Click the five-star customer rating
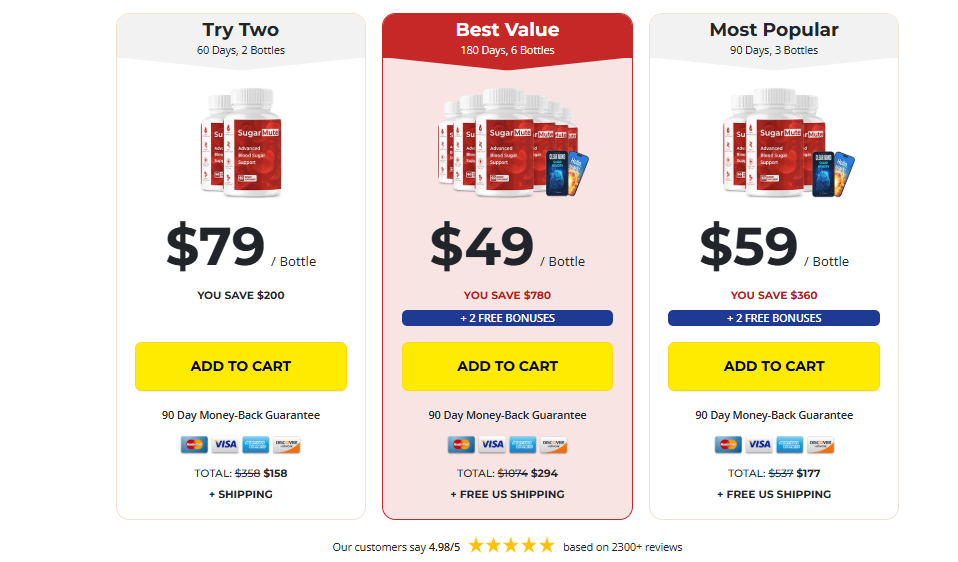 [510, 546]
